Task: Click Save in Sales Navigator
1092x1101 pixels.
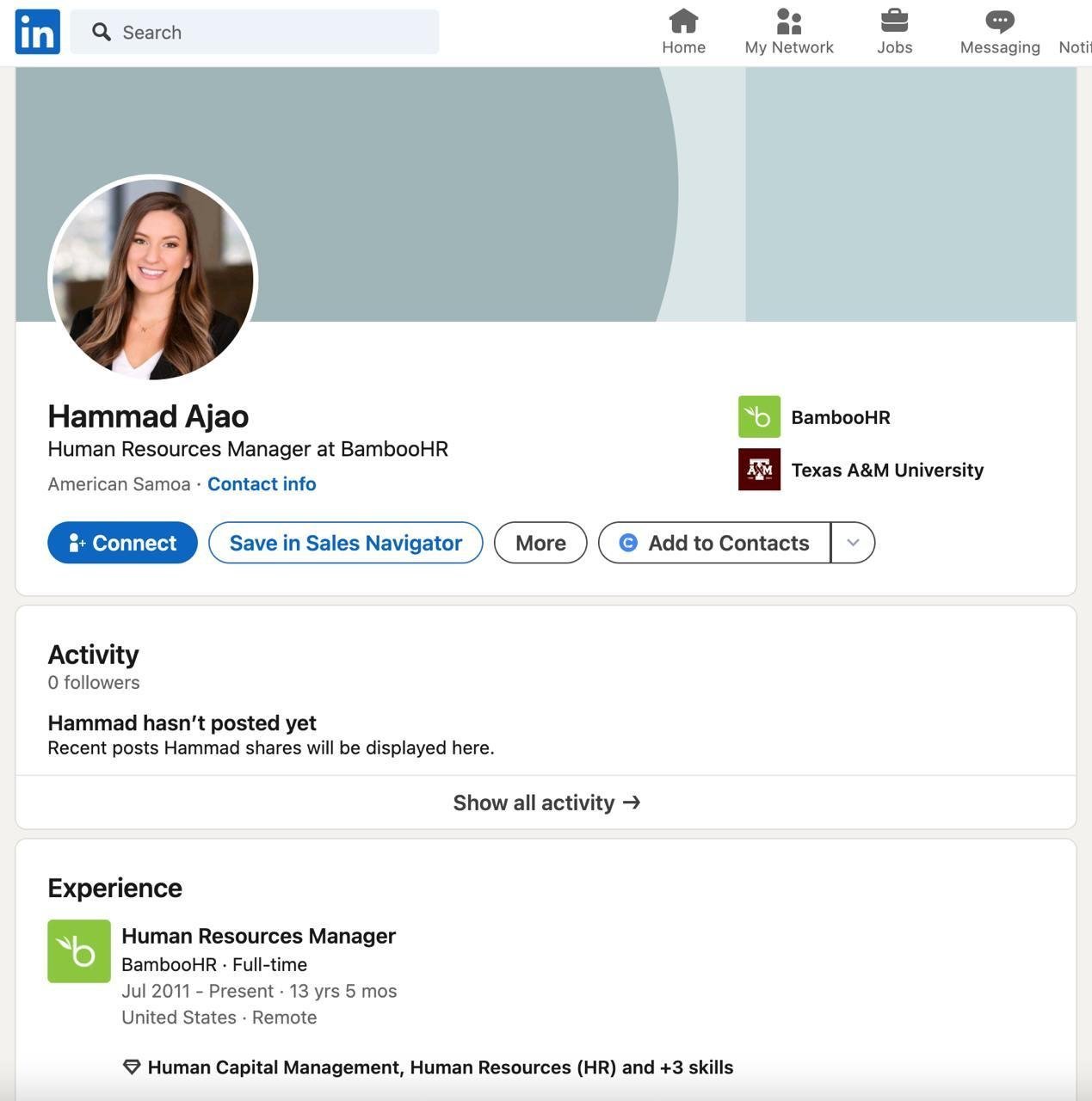Action: (345, 543)
